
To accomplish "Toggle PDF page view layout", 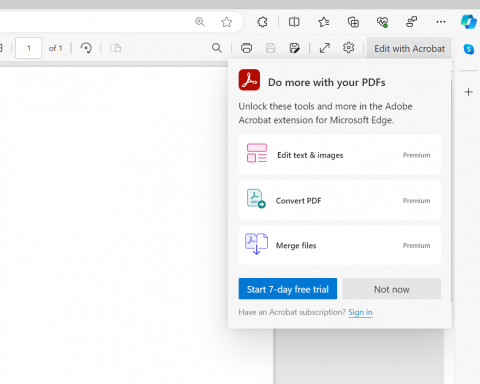I will (115, 48).
